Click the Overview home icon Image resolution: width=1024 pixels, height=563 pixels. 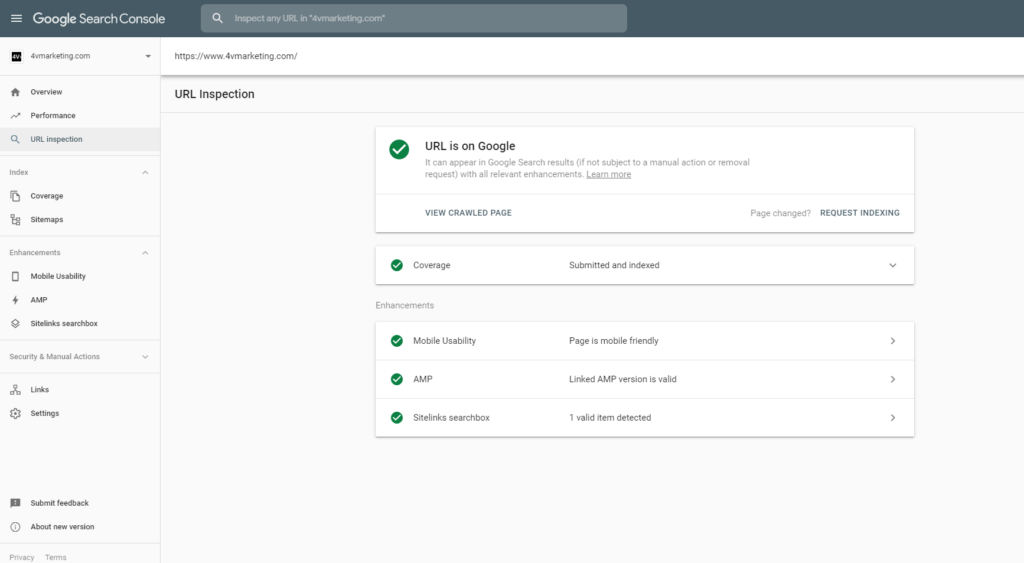click(x=15, y=92)
